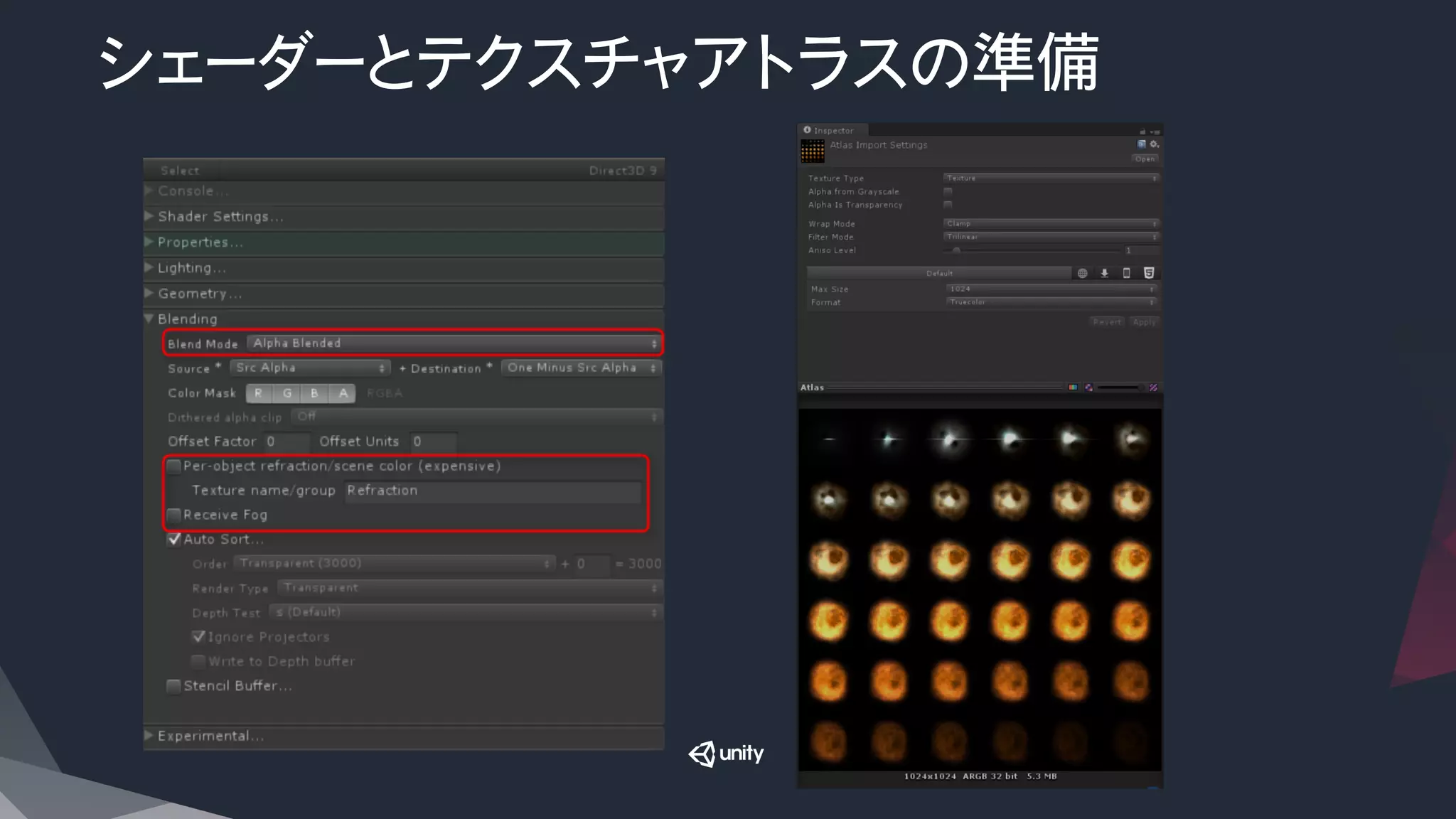Open the Inspector panel options menu
This screenshot has width=1456, height=819.
1155,132
